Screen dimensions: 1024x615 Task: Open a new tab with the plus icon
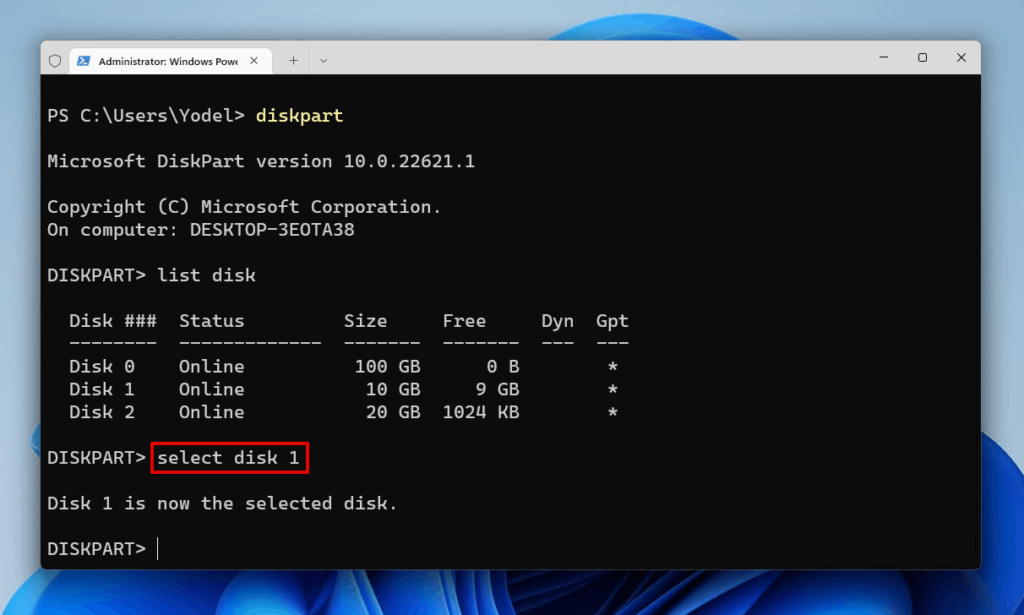click(293, 60)
